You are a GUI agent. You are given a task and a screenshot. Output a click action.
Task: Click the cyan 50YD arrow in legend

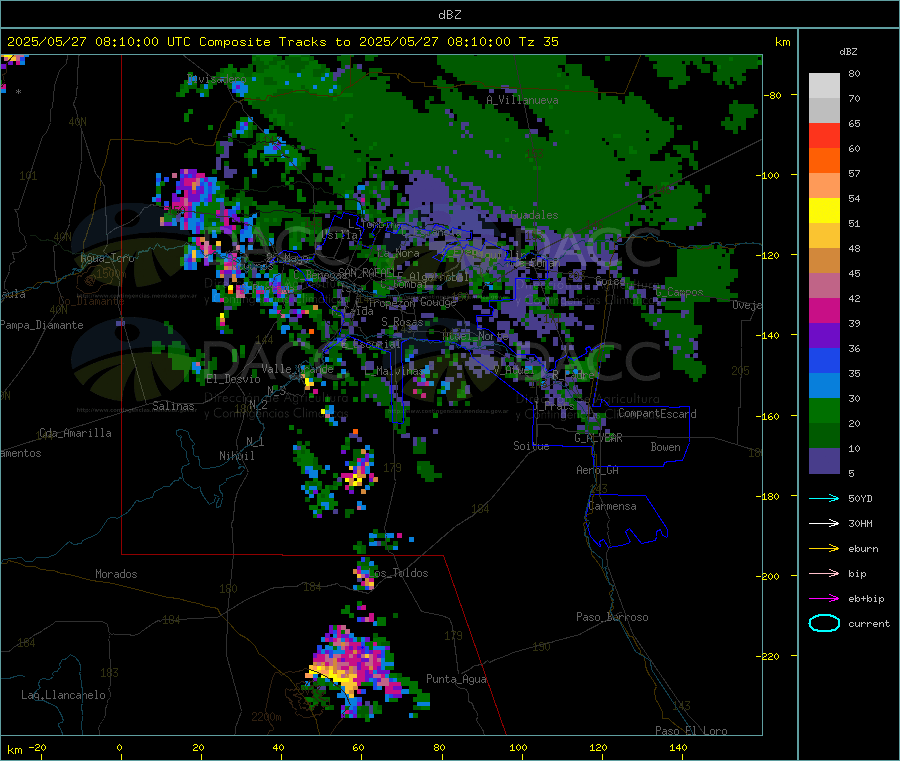pos(824,498)
